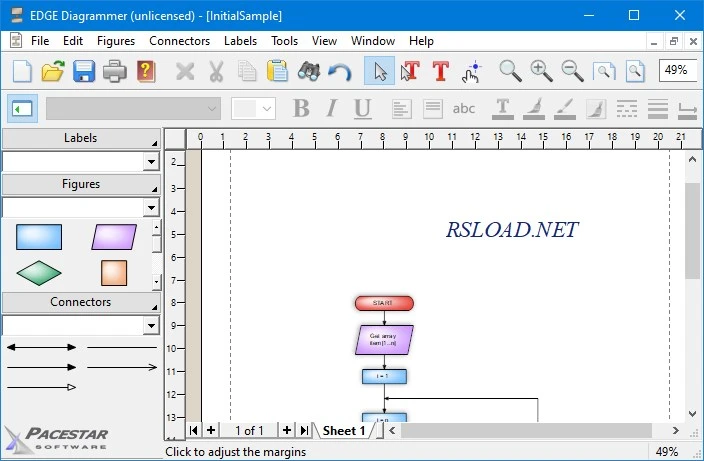Open the Figures menu
This screenshot has width=704, height=461.
pyautogui.click(x=116, y=41)
